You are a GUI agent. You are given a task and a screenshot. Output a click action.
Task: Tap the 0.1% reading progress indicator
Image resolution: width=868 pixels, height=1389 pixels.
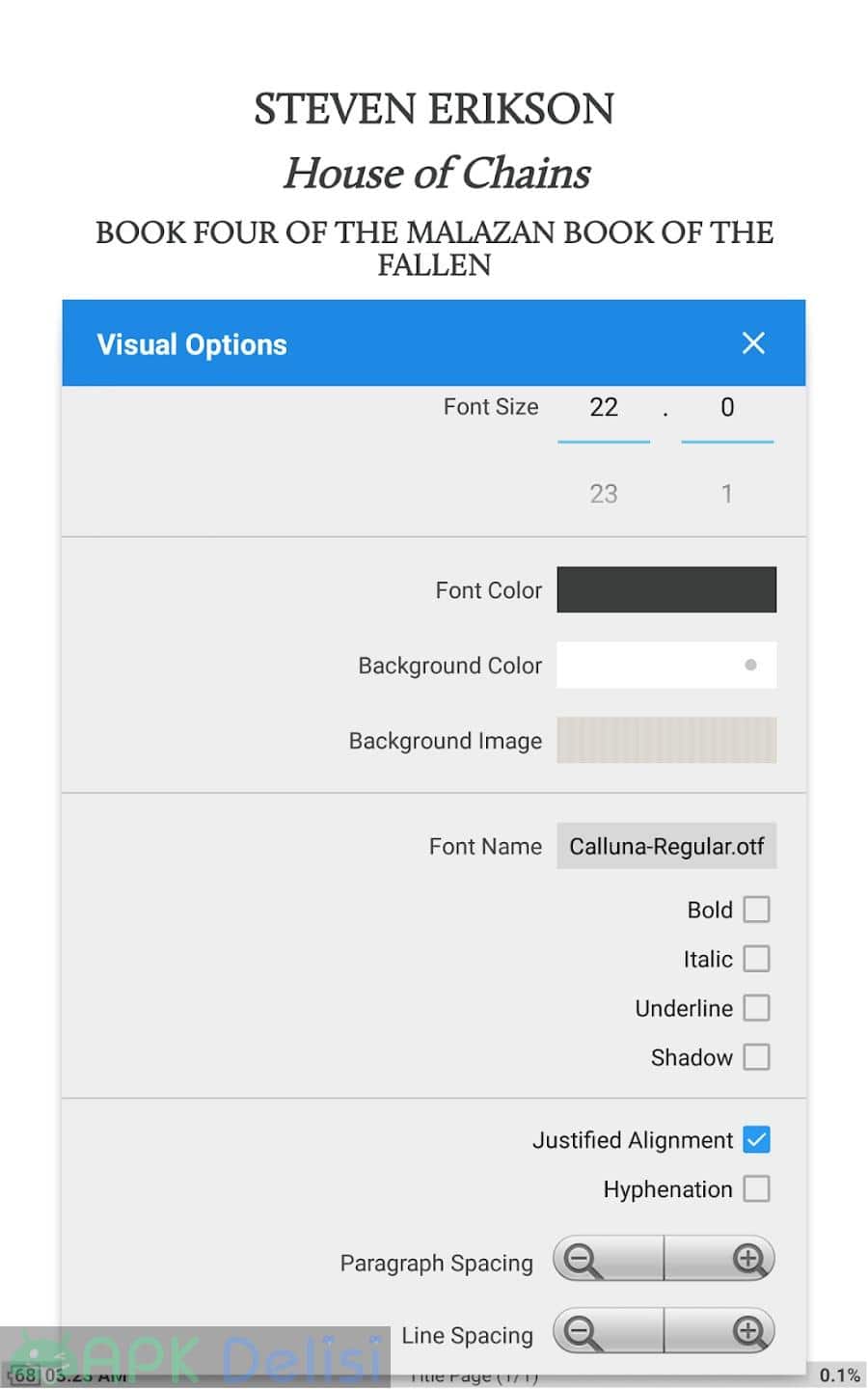click(x=839, y=1375)
